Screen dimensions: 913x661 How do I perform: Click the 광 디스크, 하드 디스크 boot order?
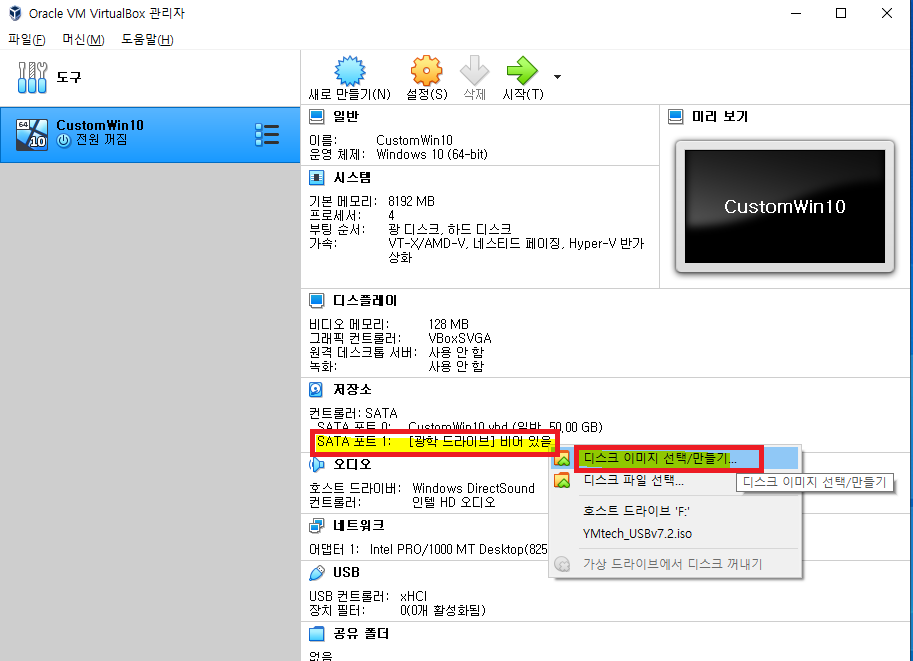click(450, 229)
